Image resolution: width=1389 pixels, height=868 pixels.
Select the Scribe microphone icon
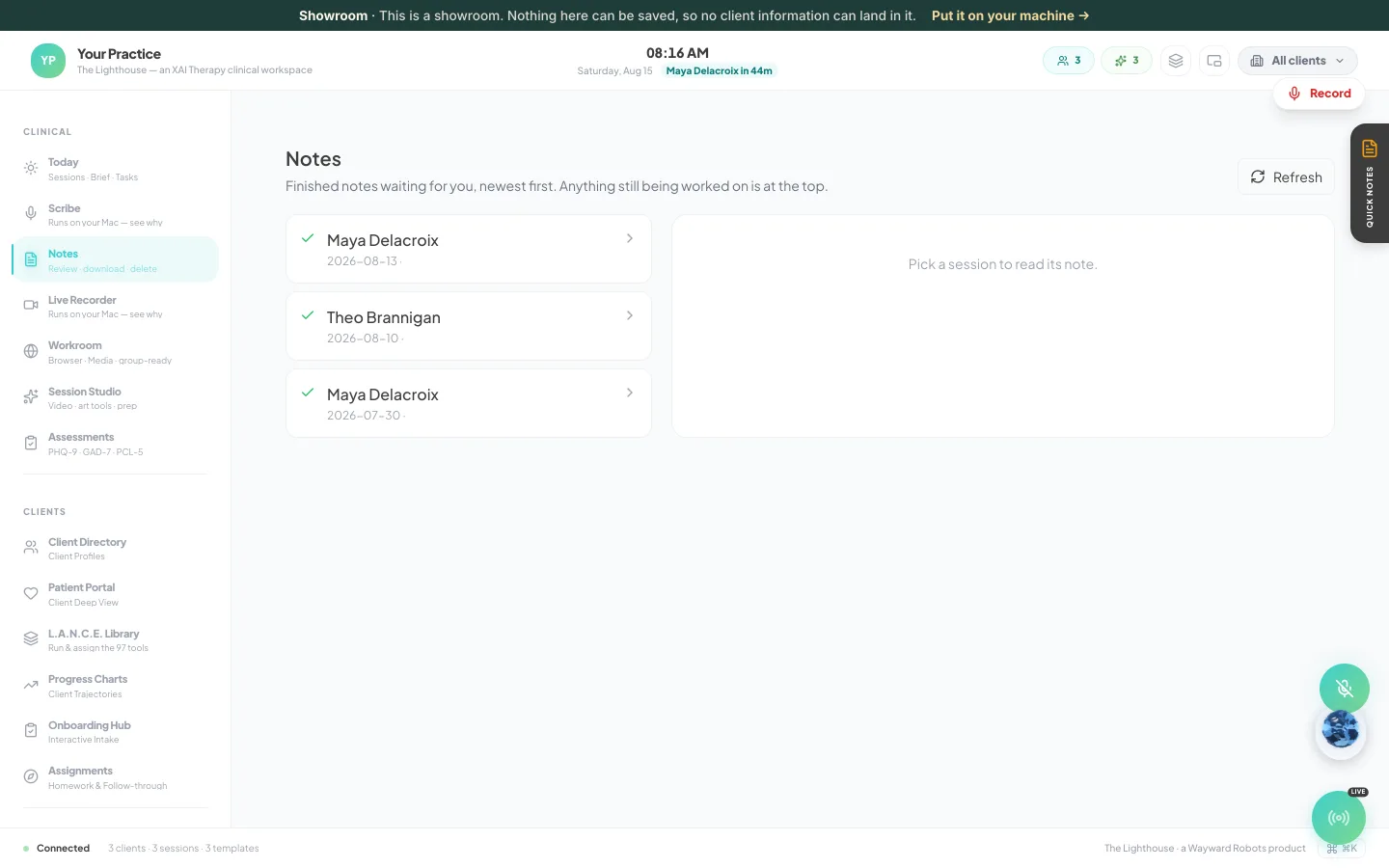pos(31,213)
